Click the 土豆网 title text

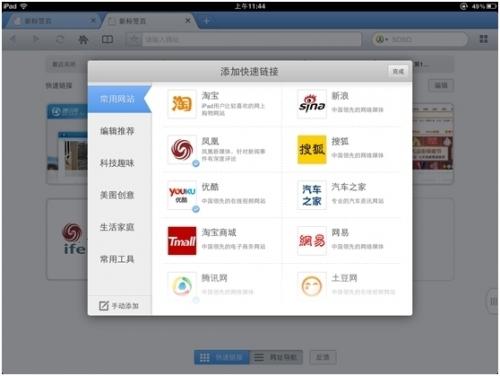pyautogui.click(x=344, y=278)
